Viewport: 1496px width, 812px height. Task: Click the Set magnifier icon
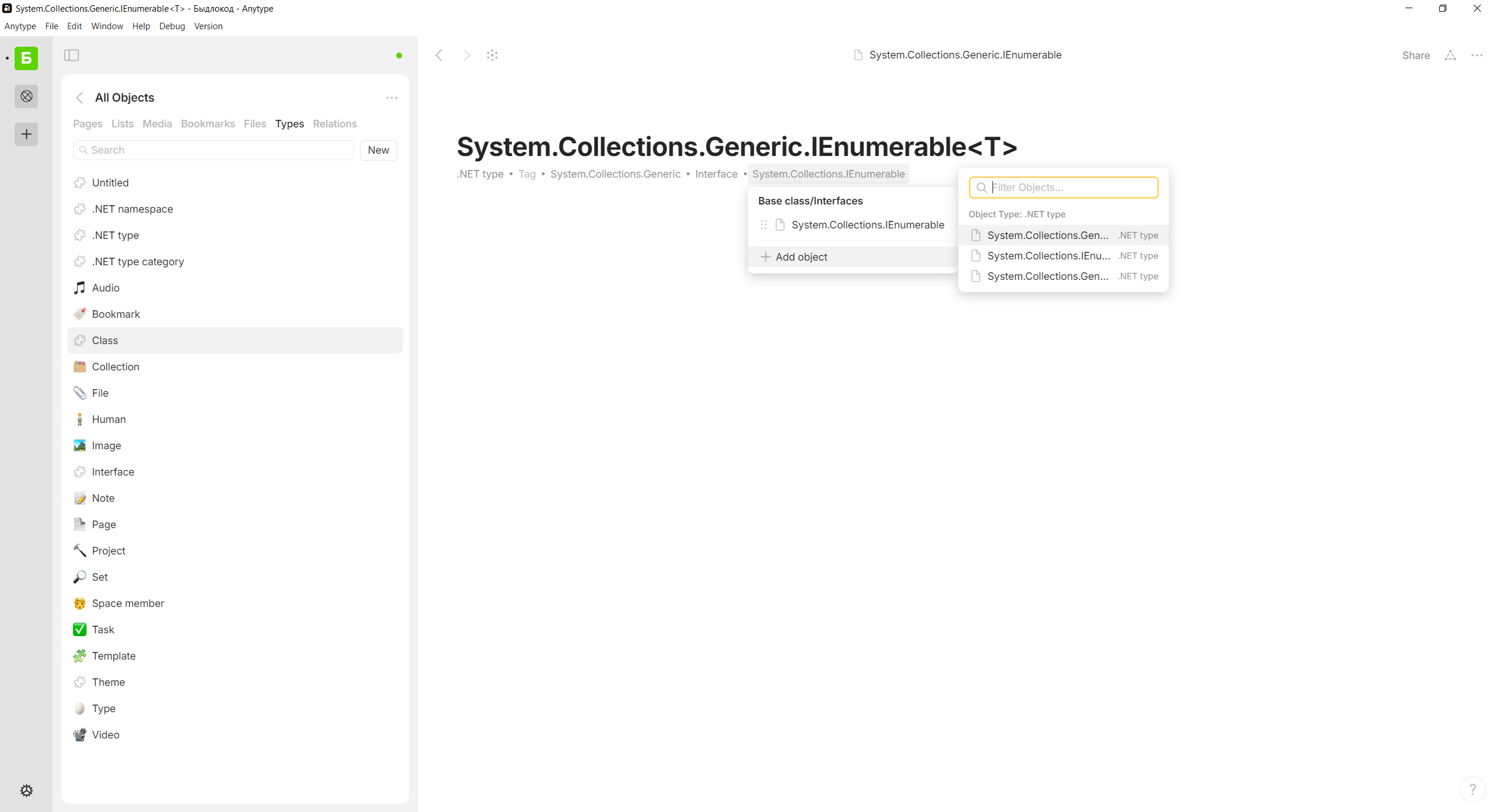79,577
